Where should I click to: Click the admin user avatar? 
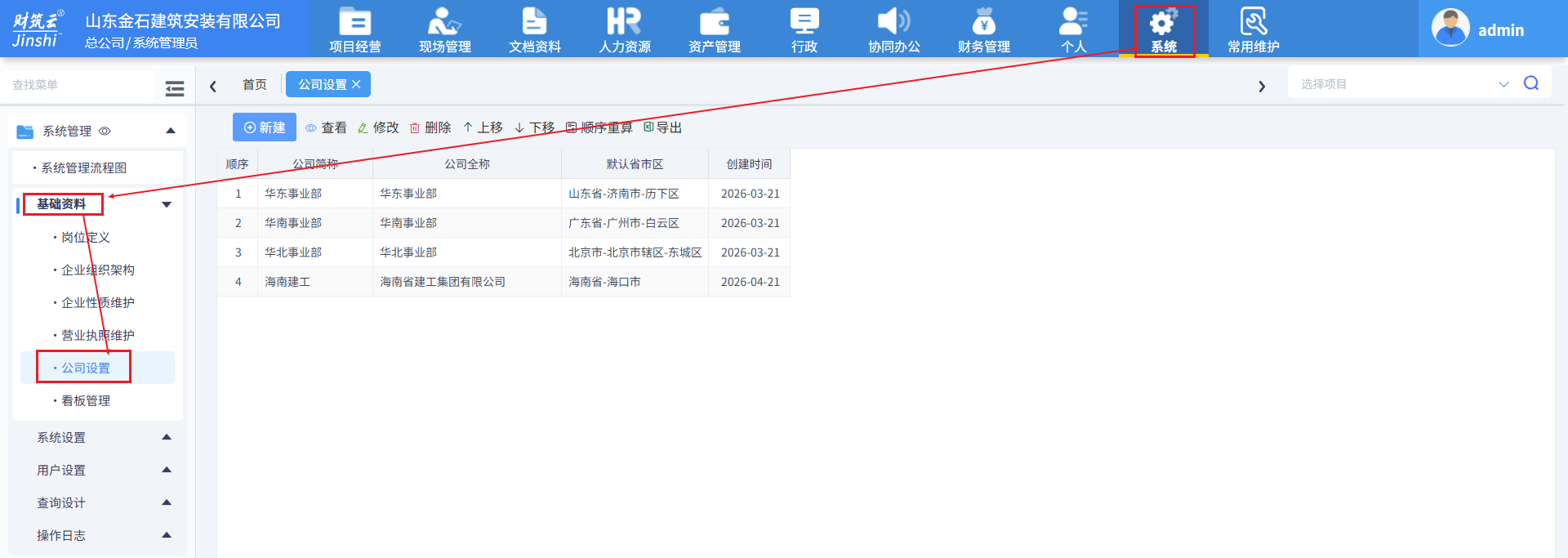1450,29
